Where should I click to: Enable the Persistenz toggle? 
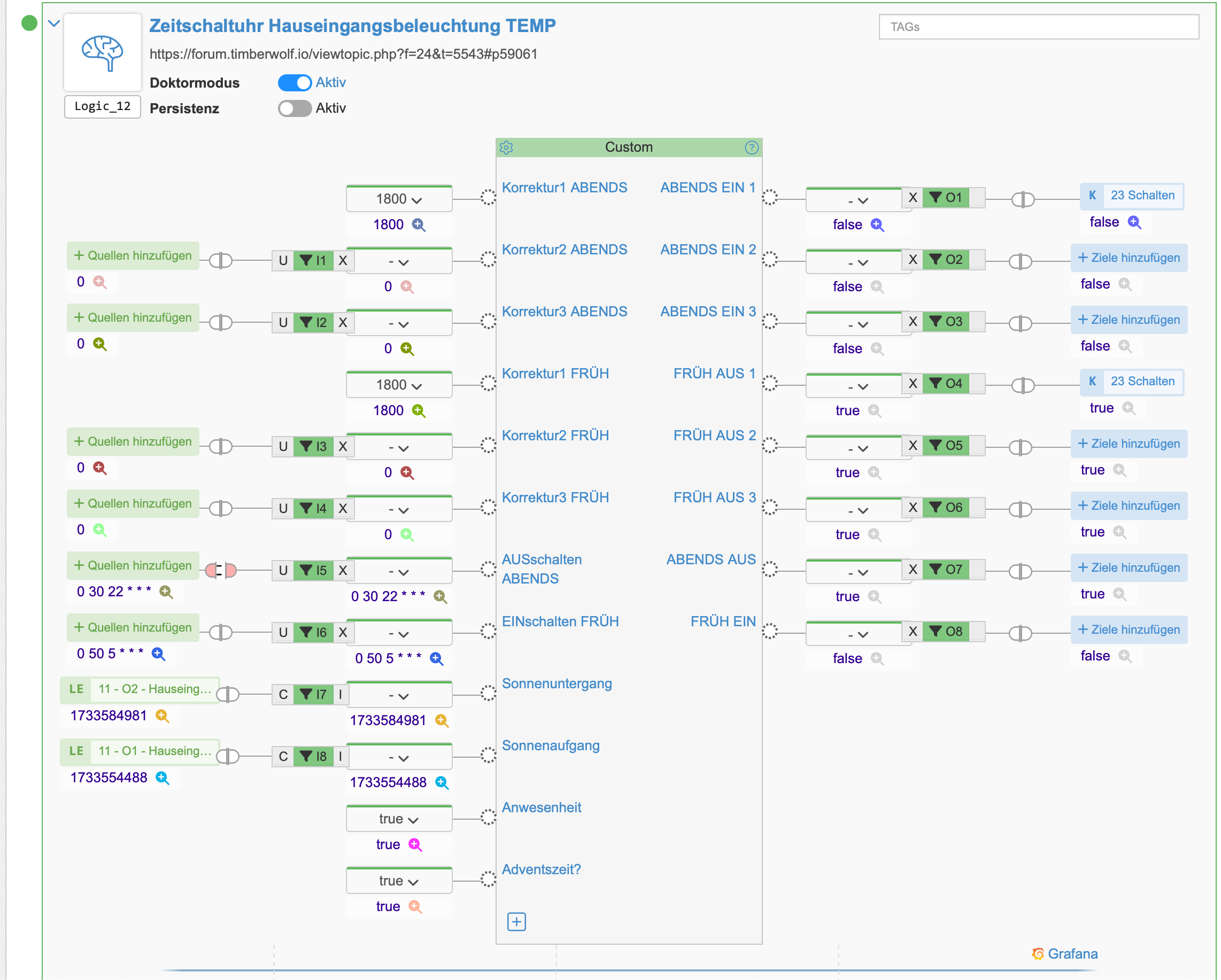(295, 108)
